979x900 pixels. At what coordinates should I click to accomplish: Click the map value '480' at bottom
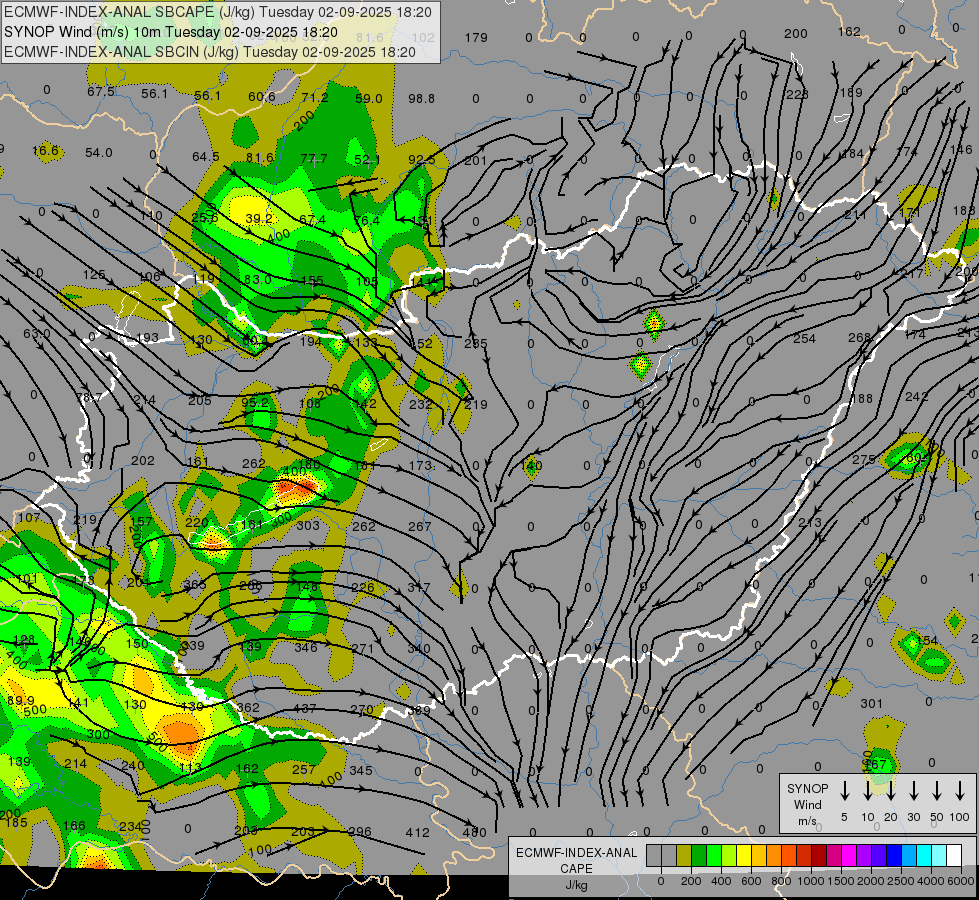coord(475,833)
